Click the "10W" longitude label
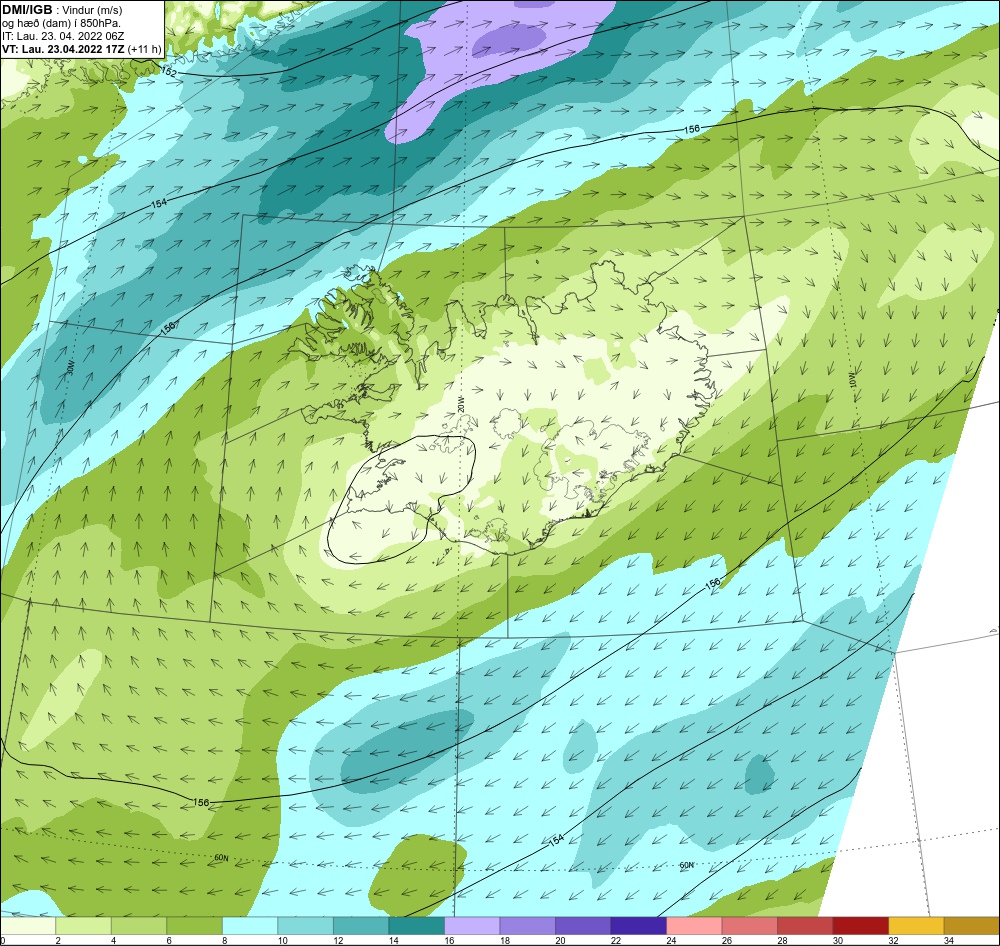The width and height of the screenshot is (1000, 946). click(853, 380)
